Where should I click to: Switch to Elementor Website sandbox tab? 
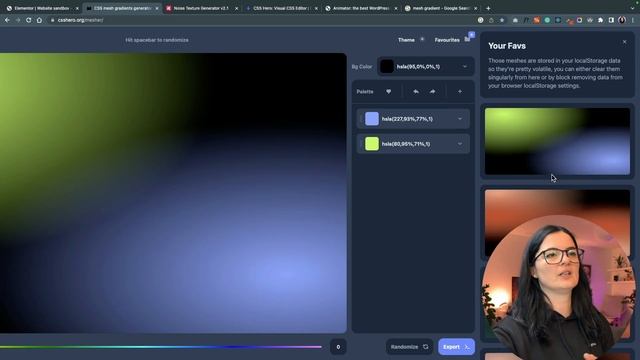(41, 8)
